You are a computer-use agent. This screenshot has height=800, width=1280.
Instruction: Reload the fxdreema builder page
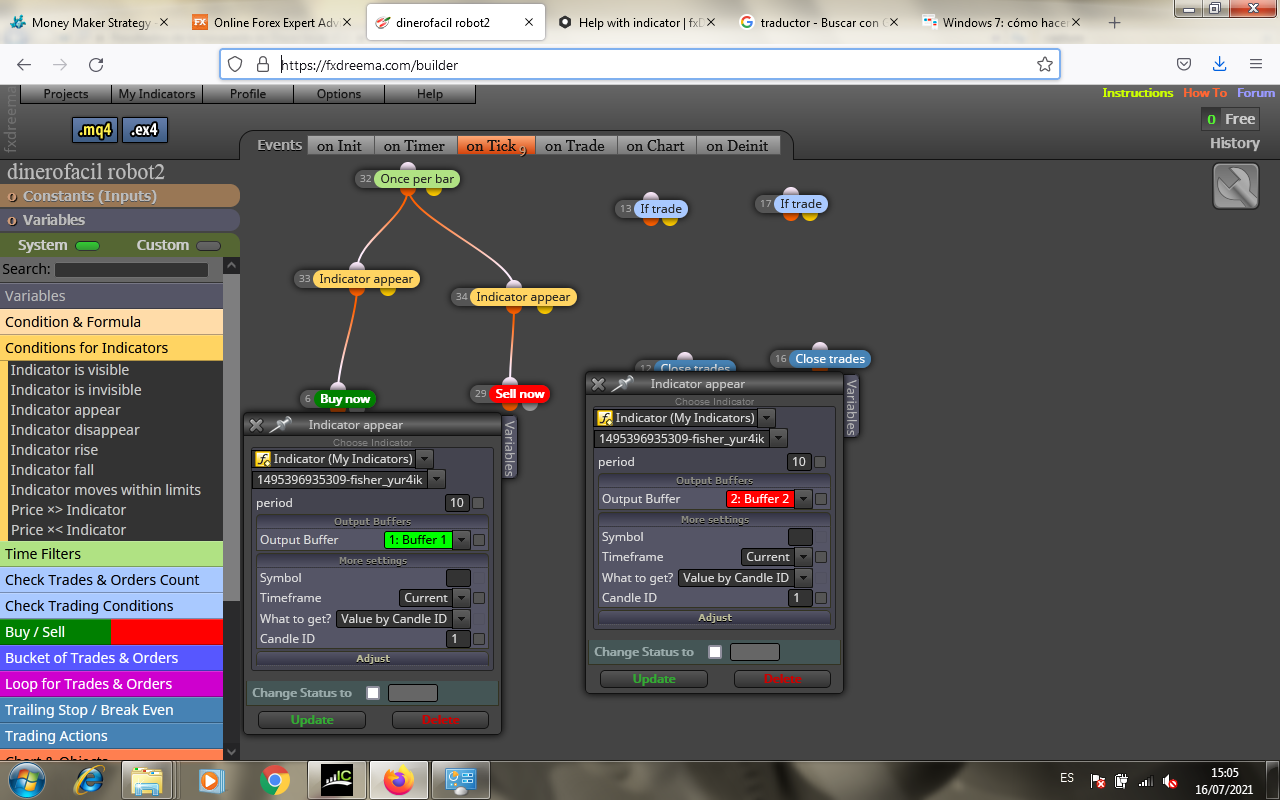pyautogui.click(x=96, y=64)
